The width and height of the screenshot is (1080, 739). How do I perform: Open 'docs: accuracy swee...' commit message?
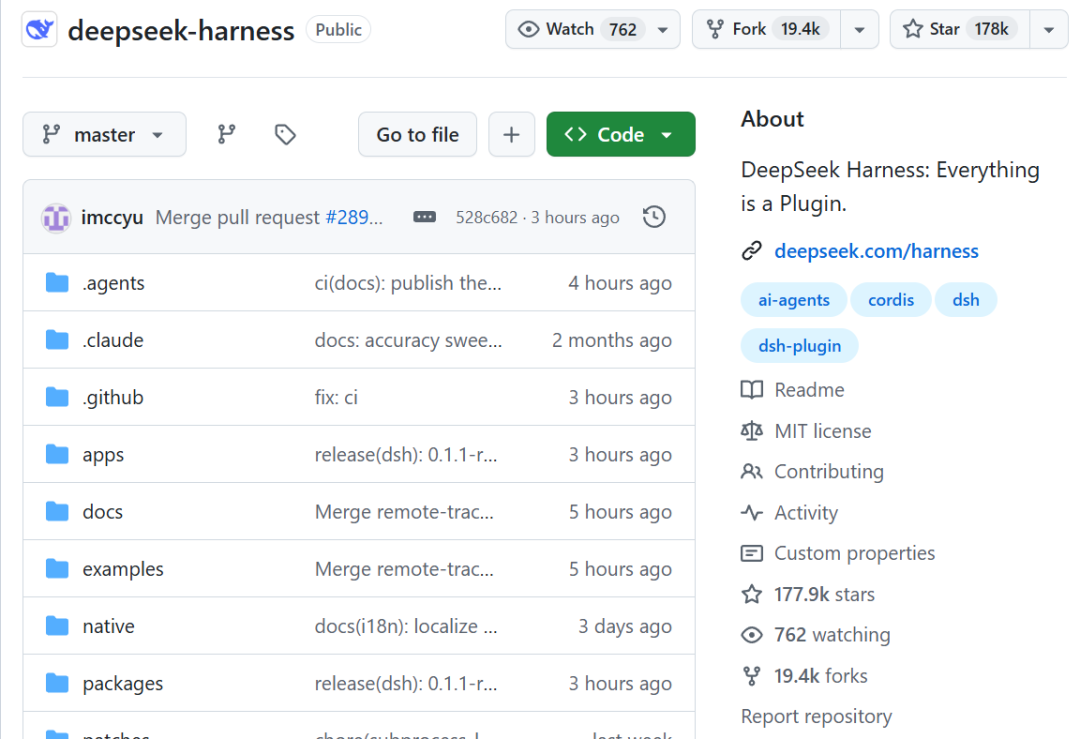coord(408,340)
